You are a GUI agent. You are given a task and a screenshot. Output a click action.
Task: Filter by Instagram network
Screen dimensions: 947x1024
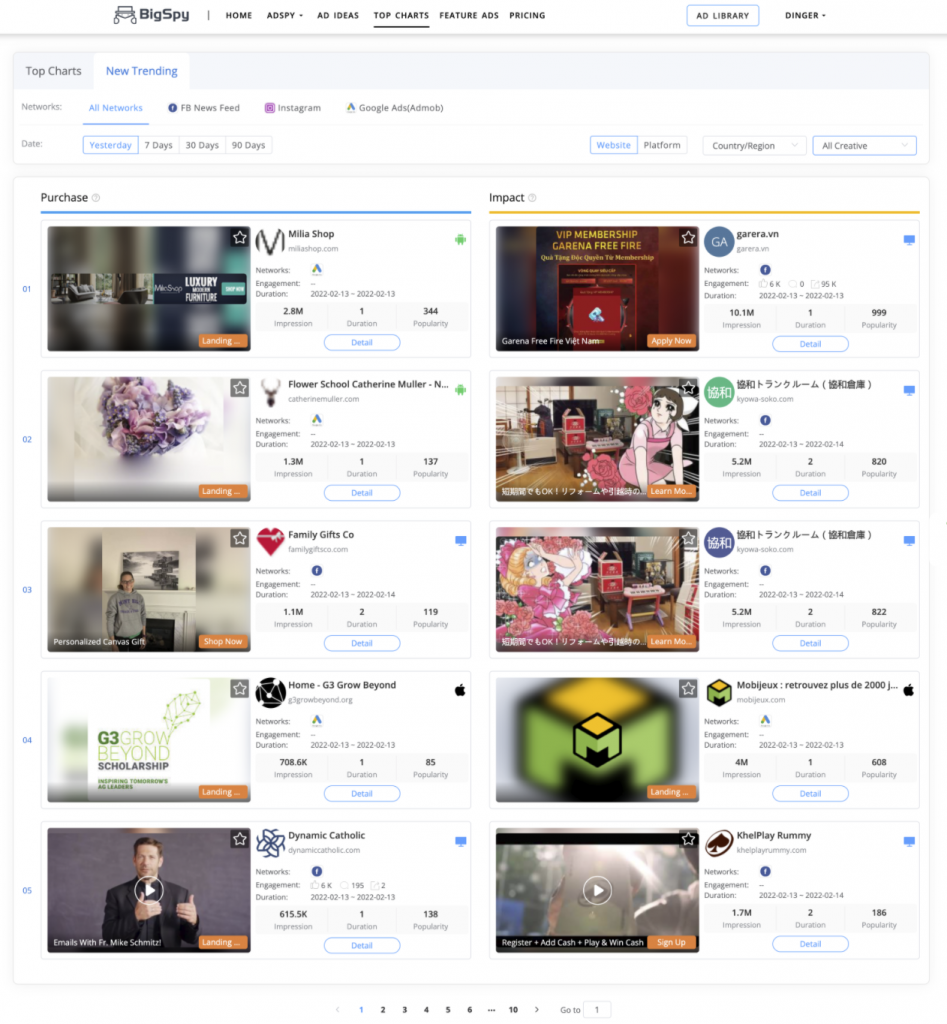293,108
